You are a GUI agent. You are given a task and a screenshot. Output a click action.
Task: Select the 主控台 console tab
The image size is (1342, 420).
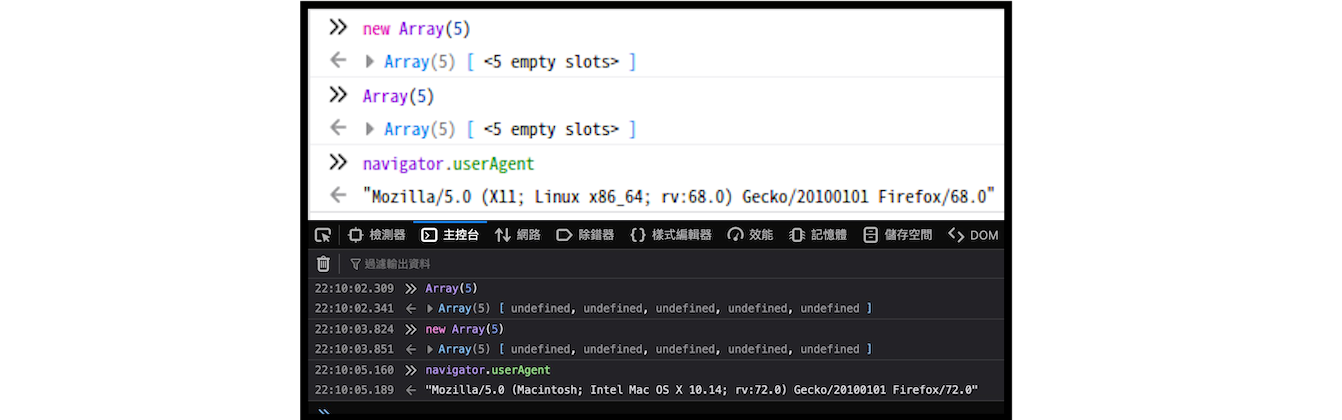(x=450, y=235)
